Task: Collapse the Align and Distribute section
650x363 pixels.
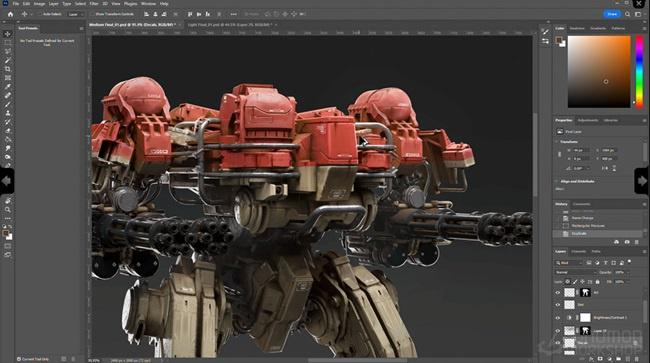Action: 557,182
